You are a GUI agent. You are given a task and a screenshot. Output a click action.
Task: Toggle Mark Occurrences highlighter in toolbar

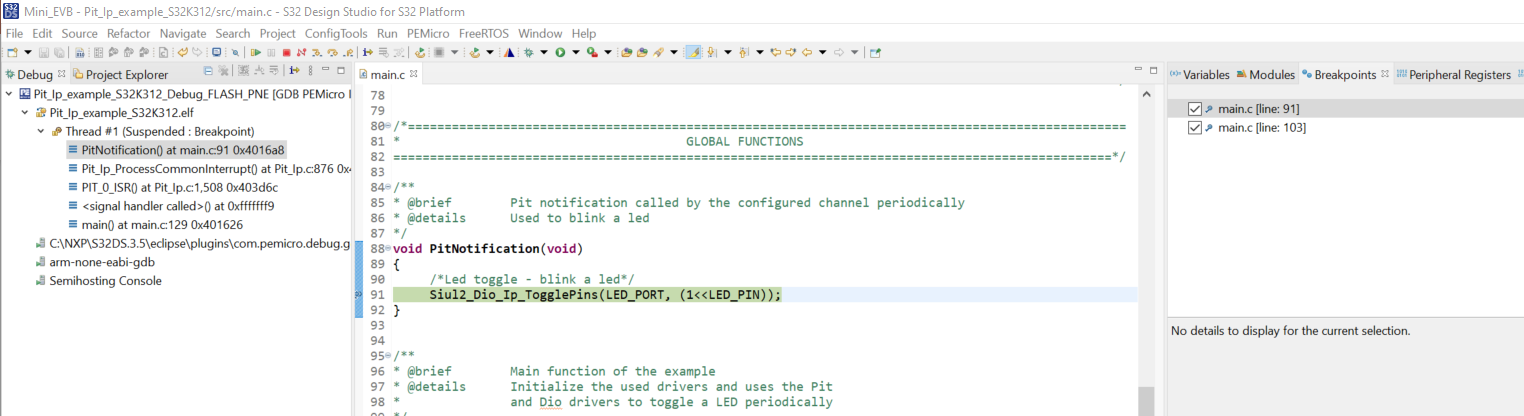[x=692, y=52]
